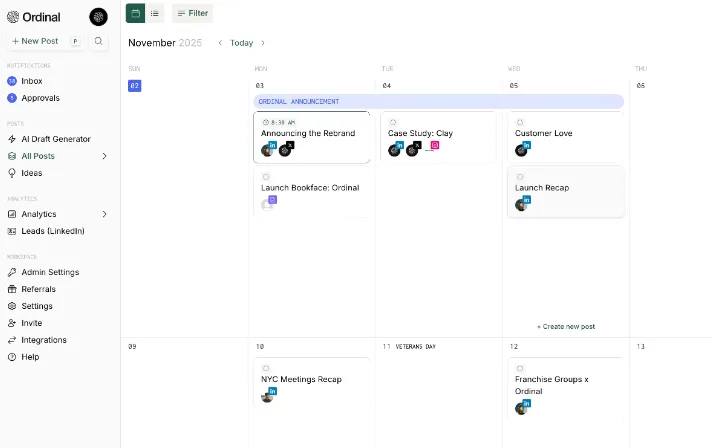Open Integrations from sidebar

(x=44, y=340)
